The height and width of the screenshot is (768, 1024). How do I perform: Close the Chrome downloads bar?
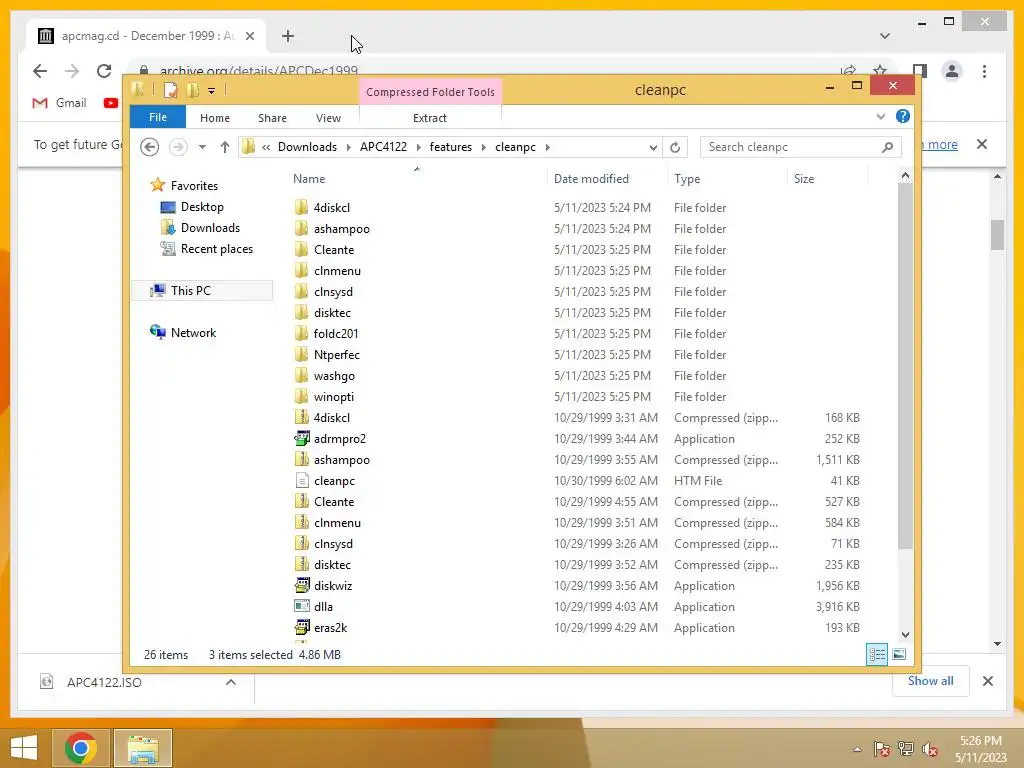click(987, 681)
